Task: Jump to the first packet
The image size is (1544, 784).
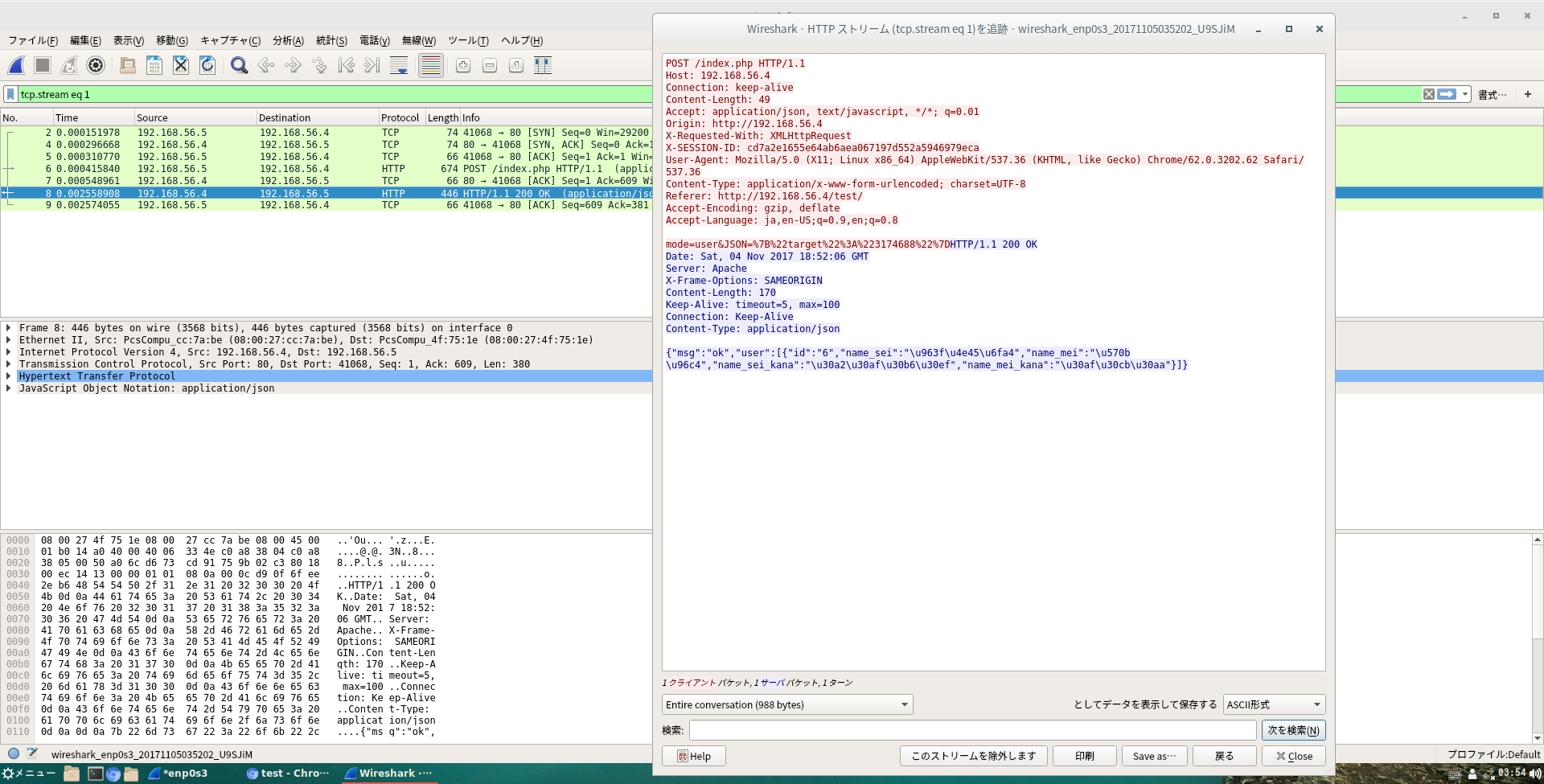Action: pyautogui.click(x=346, y=66)
